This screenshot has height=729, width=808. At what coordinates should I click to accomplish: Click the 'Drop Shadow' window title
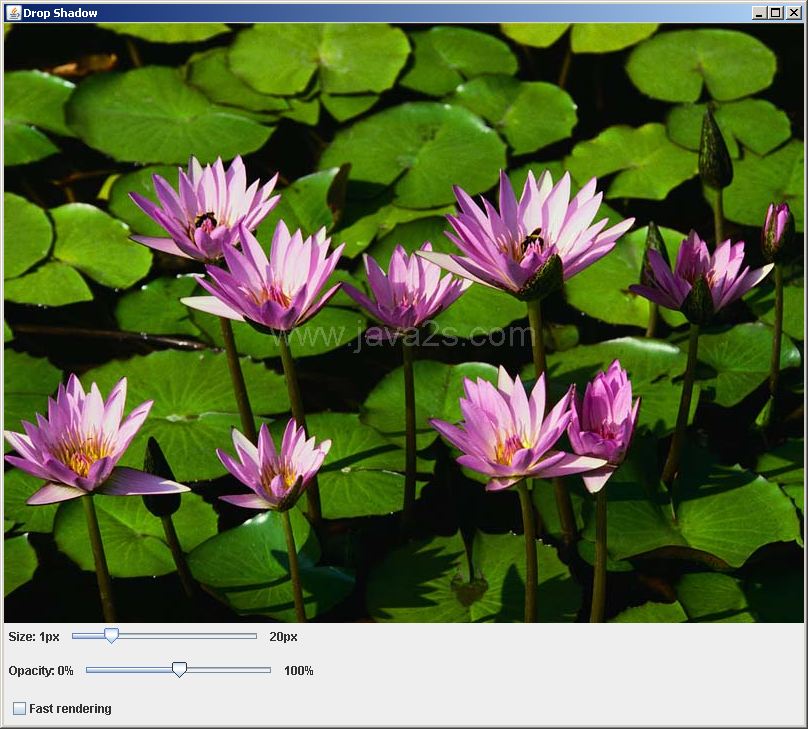coord(60,13)
